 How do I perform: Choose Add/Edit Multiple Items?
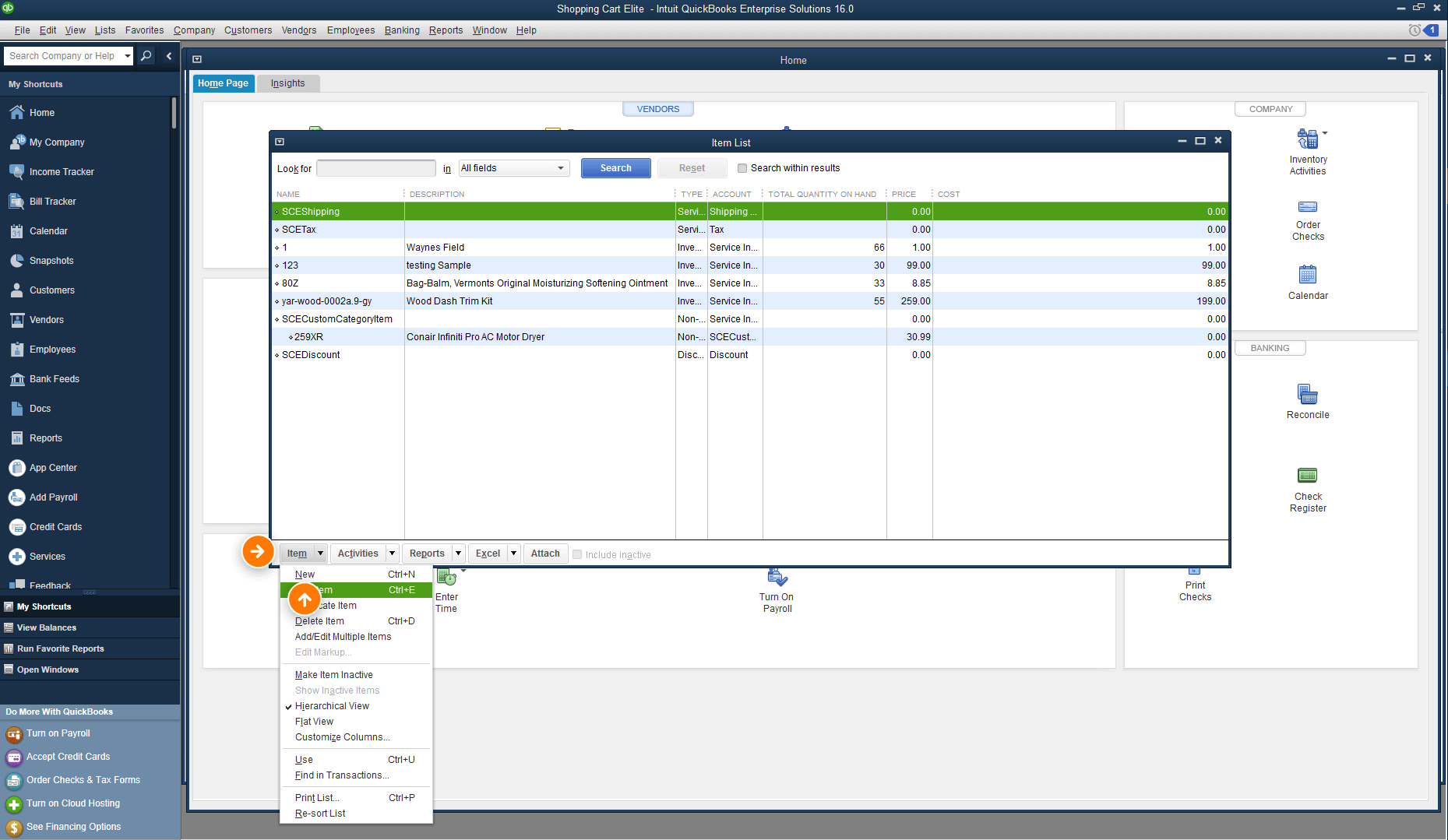(355, 637)
